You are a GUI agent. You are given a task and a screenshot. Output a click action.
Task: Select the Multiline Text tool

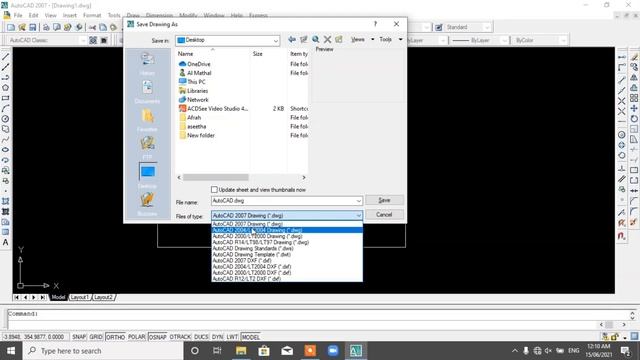click(5, 242)
